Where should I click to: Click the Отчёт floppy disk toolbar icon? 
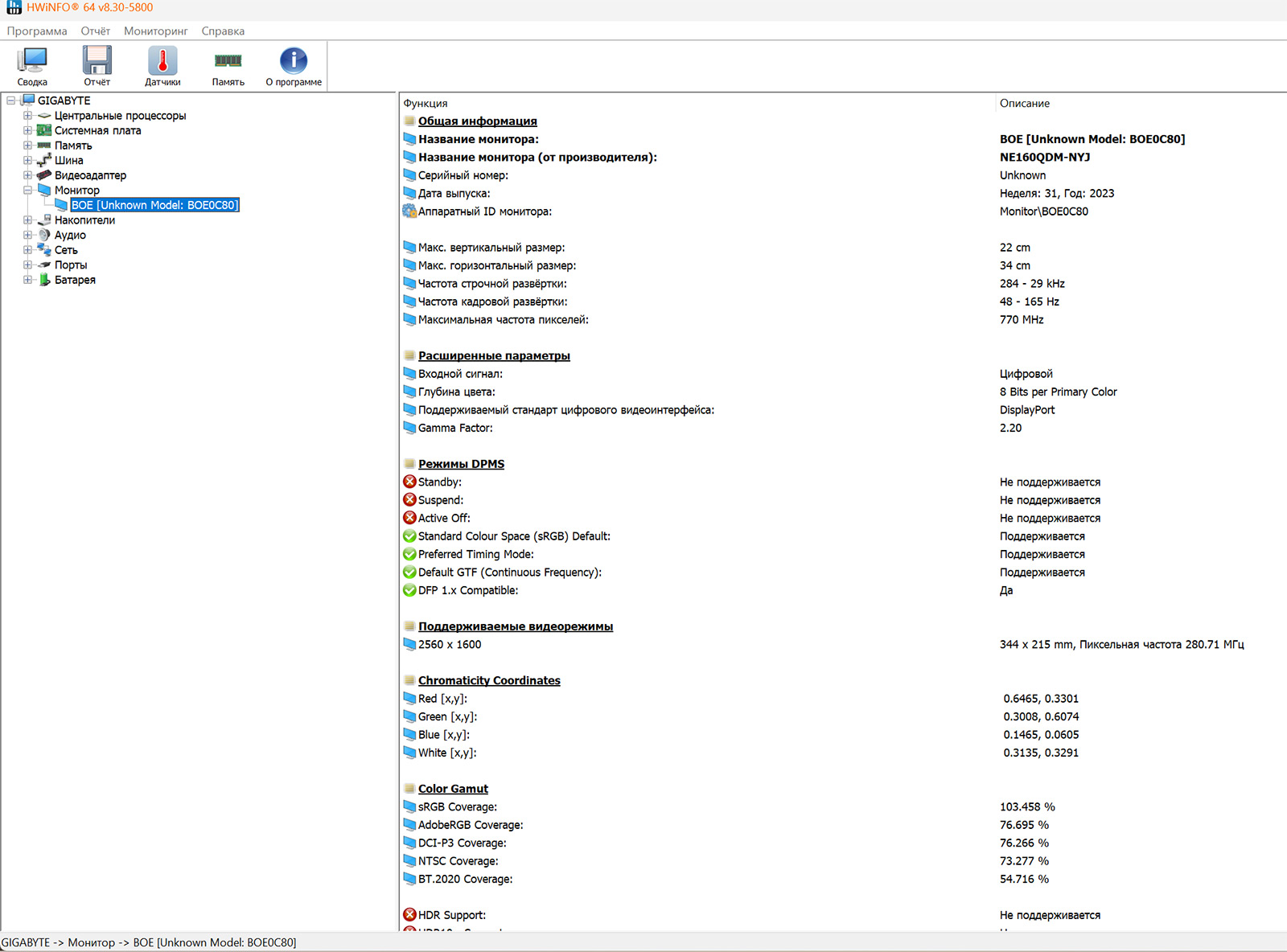click(x=97, y=61)
